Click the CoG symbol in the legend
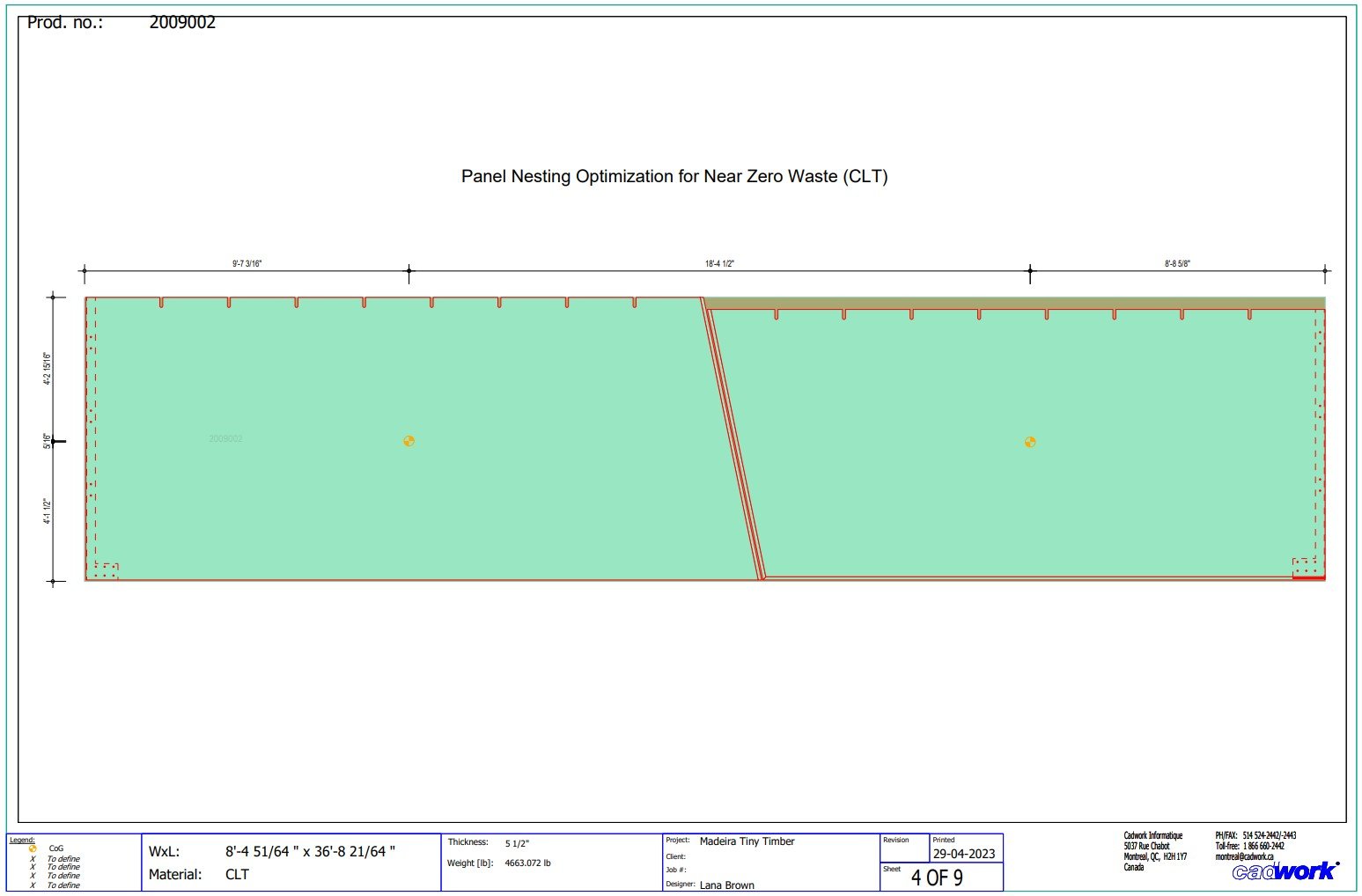Screen dimensions: 1362x896 (33, 848)
